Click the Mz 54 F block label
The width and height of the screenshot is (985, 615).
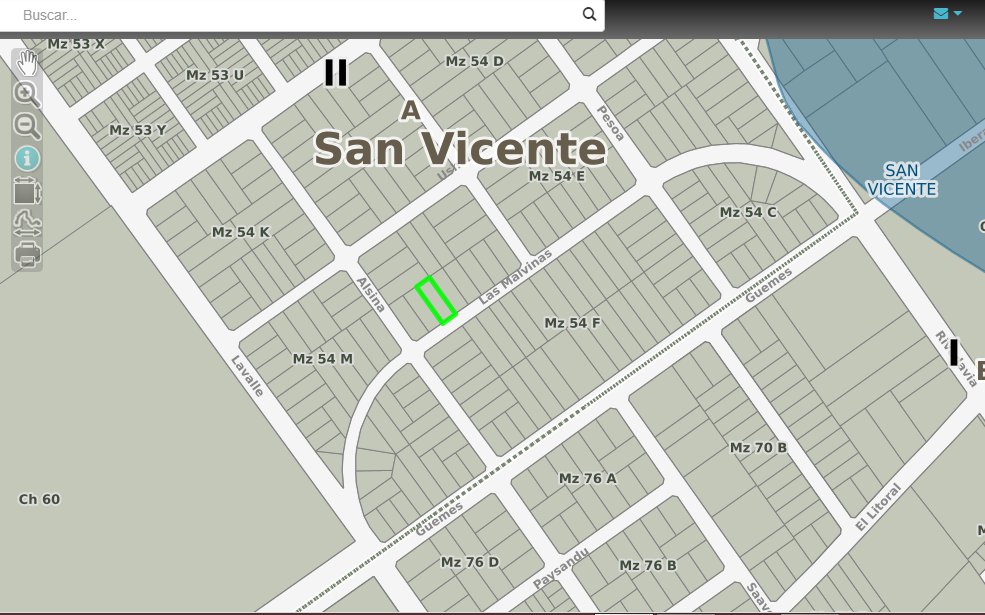(x=572, y=323)
